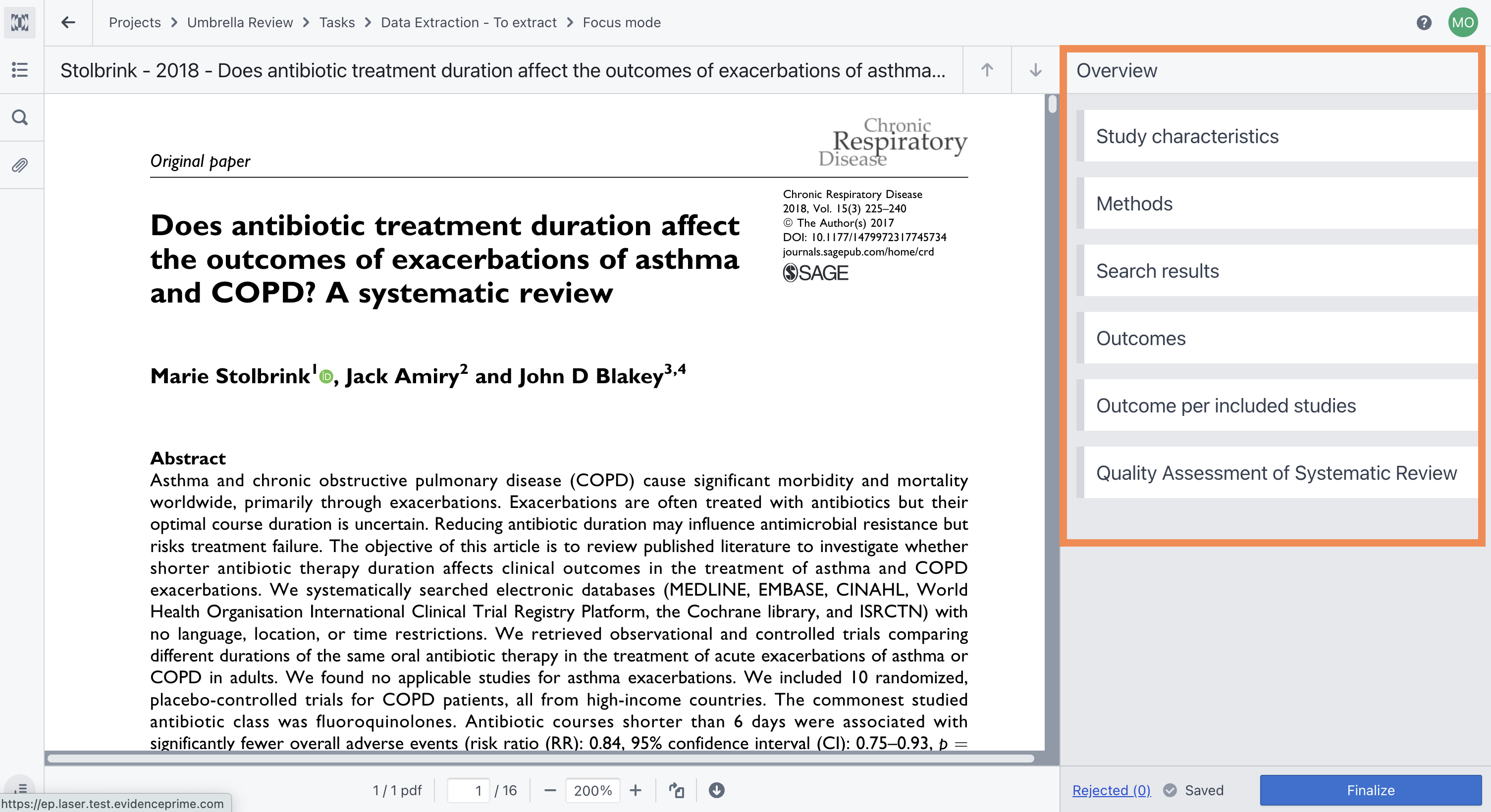The image size is (1491, 812).
Task: Go to next study with down arrow
Action: 1035,70
